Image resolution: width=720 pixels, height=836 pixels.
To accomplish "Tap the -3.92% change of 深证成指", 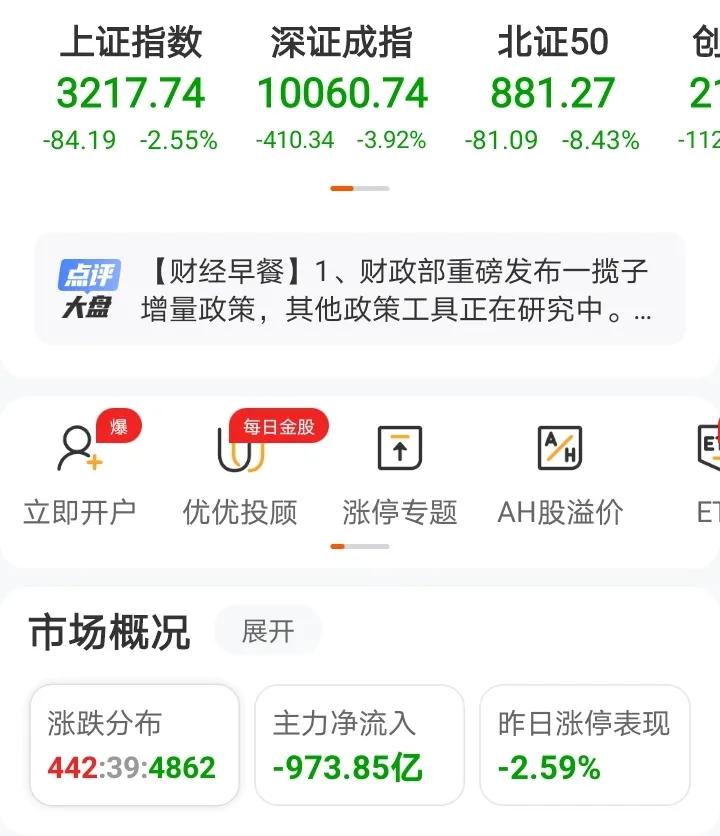I will tap(391, 141).
